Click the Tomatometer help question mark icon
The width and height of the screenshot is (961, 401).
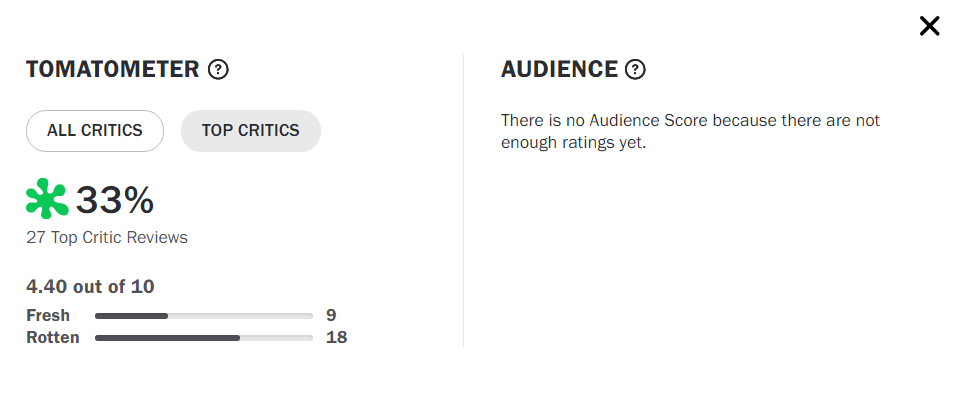pos(218,70)
